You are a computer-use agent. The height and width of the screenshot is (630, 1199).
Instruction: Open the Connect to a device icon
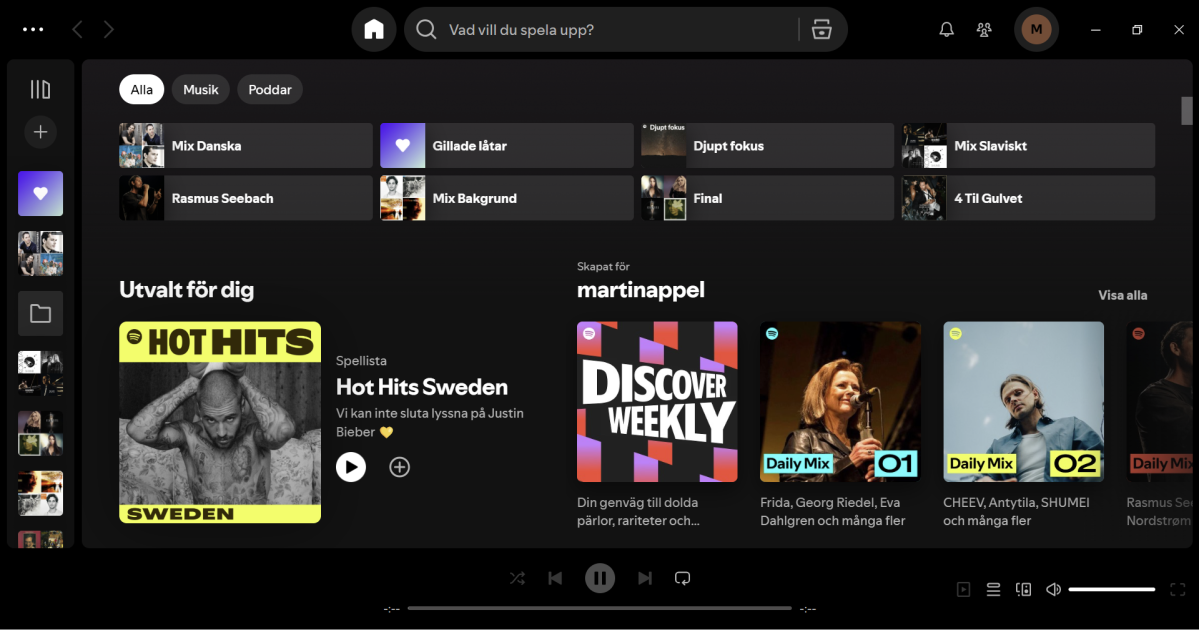(1023, 589)
